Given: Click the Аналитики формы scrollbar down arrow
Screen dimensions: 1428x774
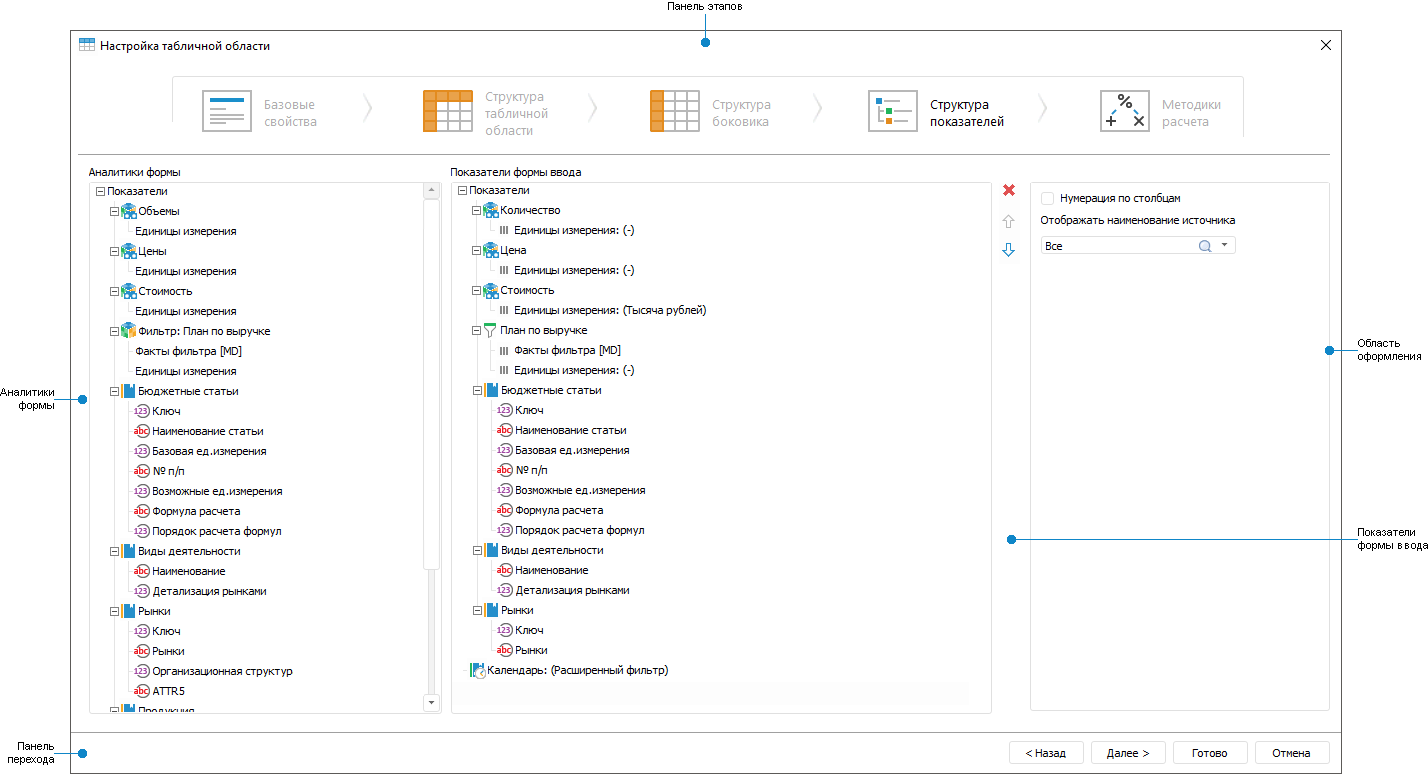Looking at the screenshot, I should [x=432, y=703].
